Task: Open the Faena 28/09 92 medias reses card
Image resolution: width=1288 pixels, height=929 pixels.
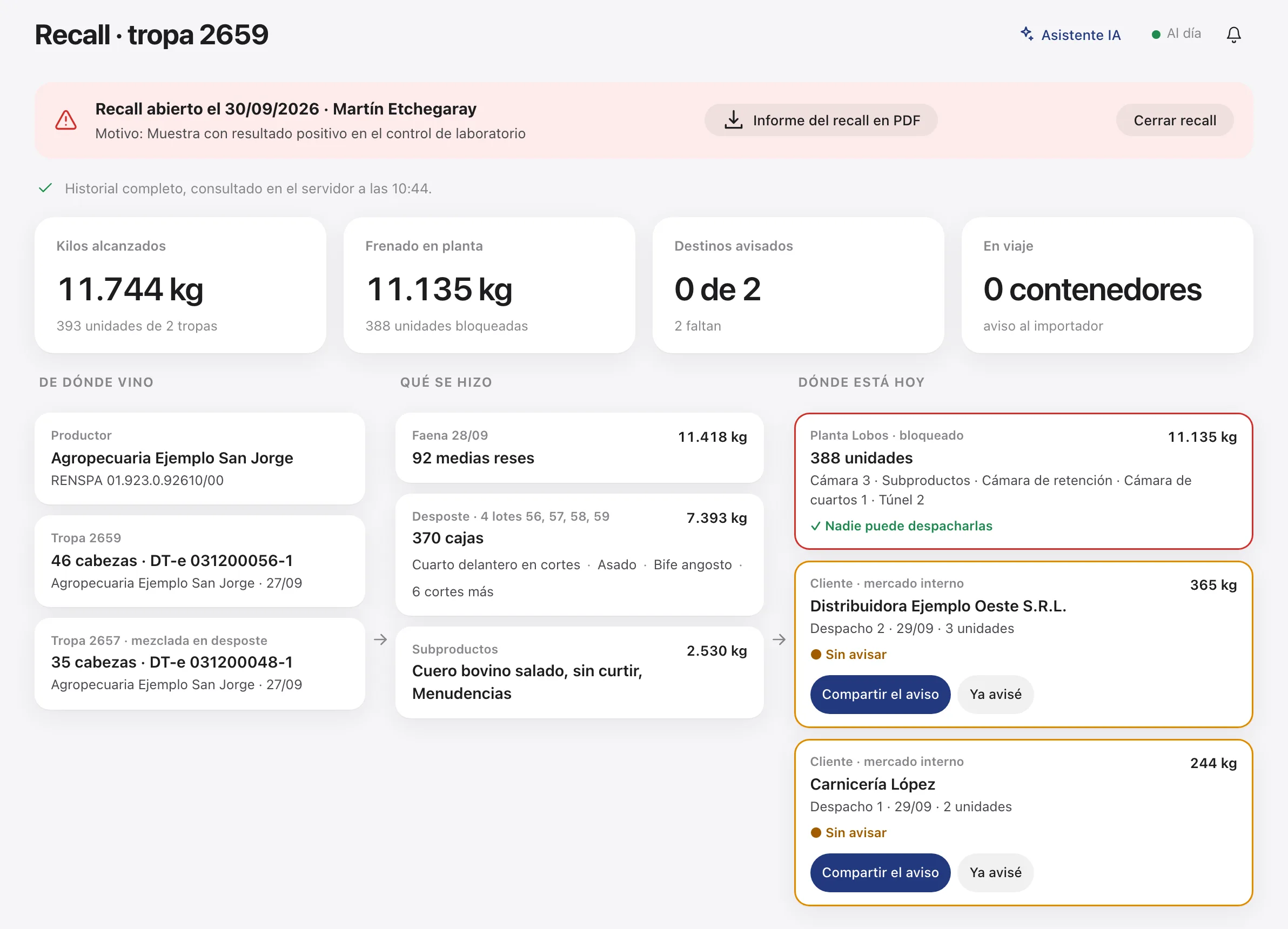Action: click(579, 447)
